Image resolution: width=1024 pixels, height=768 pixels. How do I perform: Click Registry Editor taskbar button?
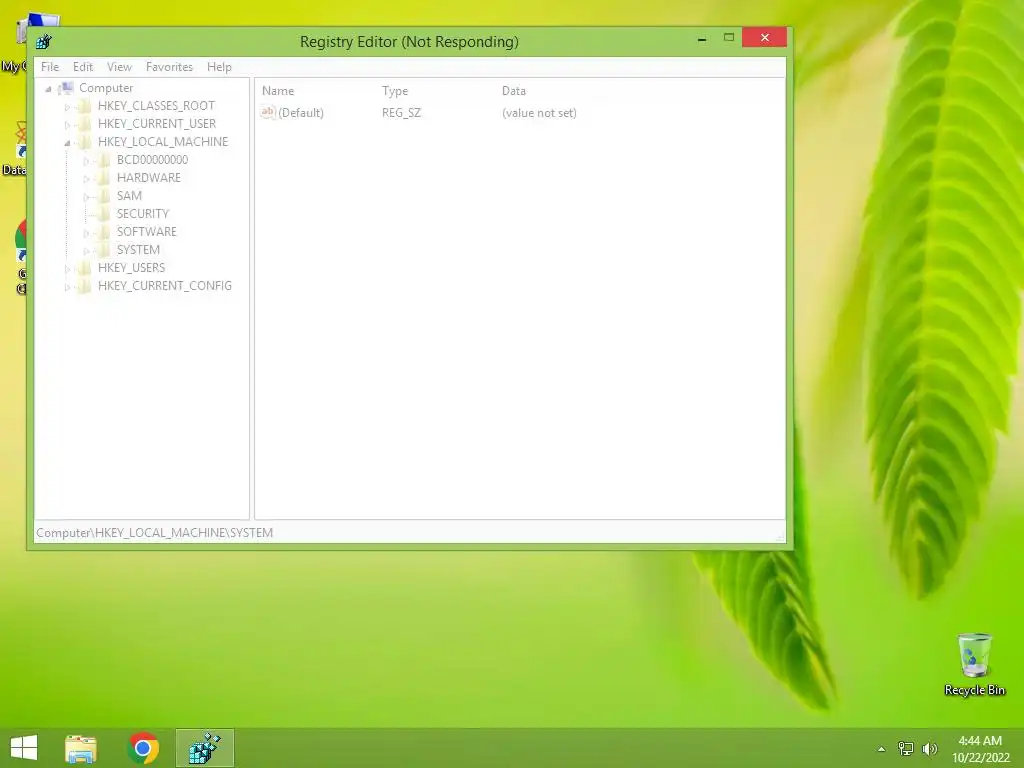click(205, 748)
